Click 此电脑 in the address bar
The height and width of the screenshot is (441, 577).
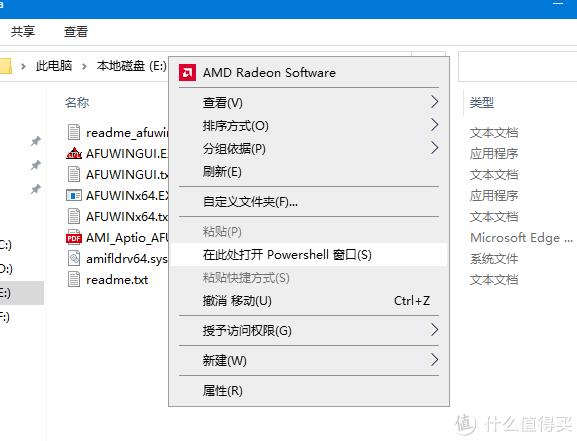coord(54,66)
